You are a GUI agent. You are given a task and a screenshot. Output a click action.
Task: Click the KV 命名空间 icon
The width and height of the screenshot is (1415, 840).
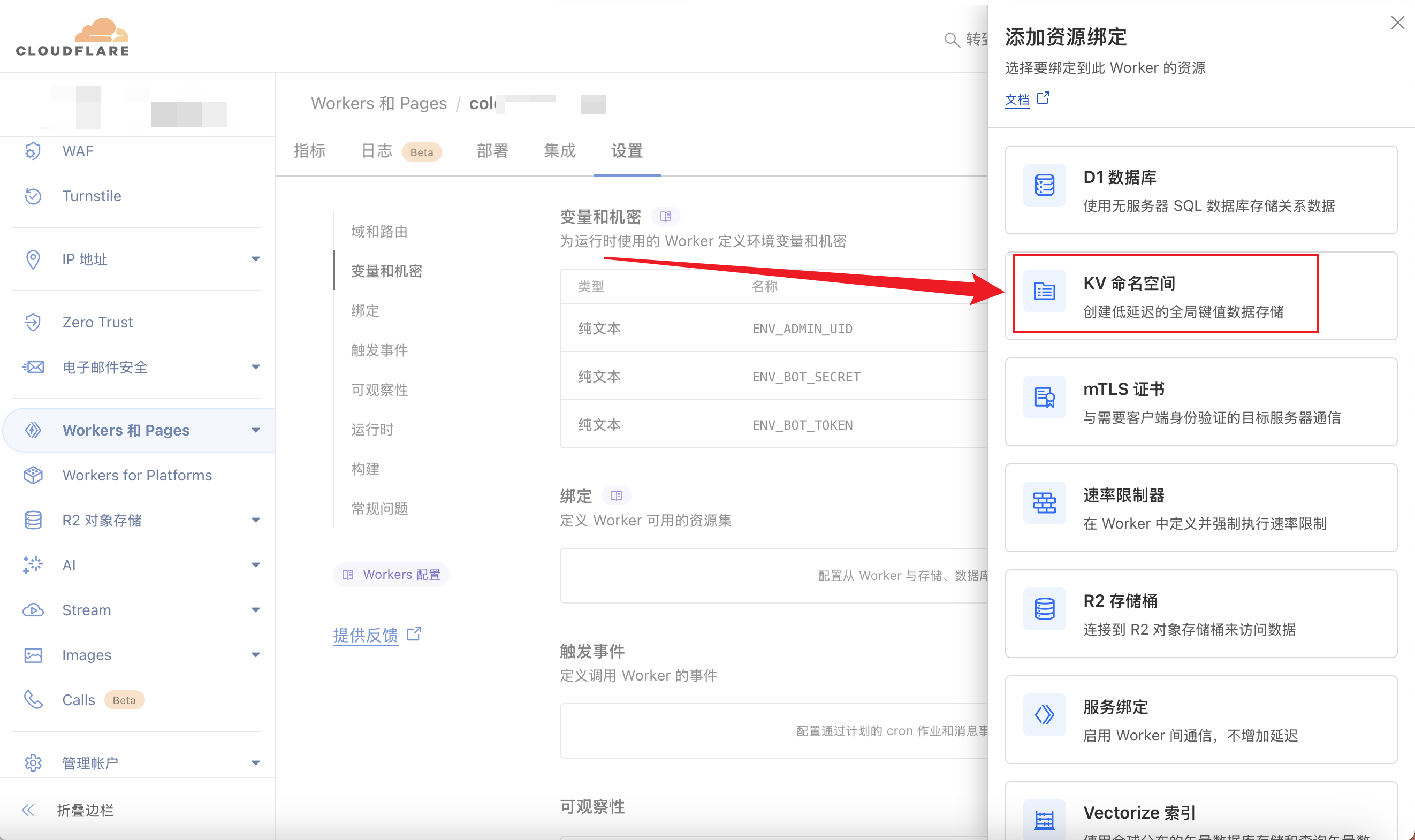pyautogui.click(x=1044, y=291)
